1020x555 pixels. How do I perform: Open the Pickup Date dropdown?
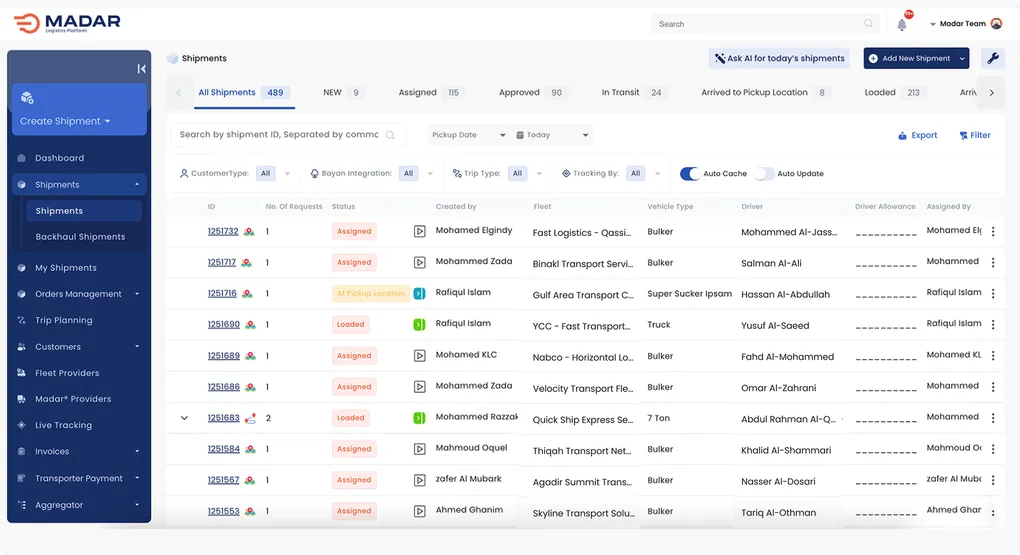tap(468, 135)
